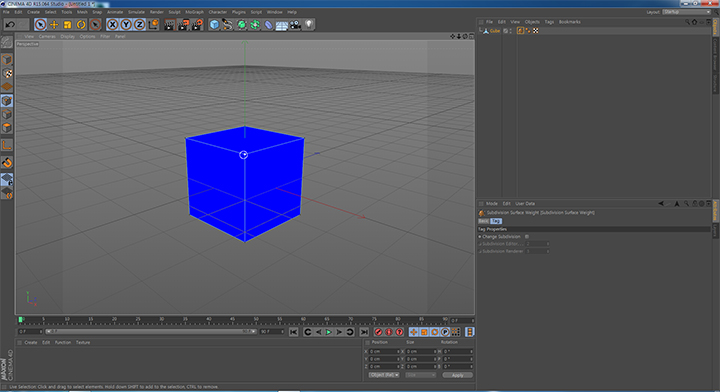Open viewport Cameras menu
The height and width of the screenshot is (392, 720).
[x=47, y=36]
